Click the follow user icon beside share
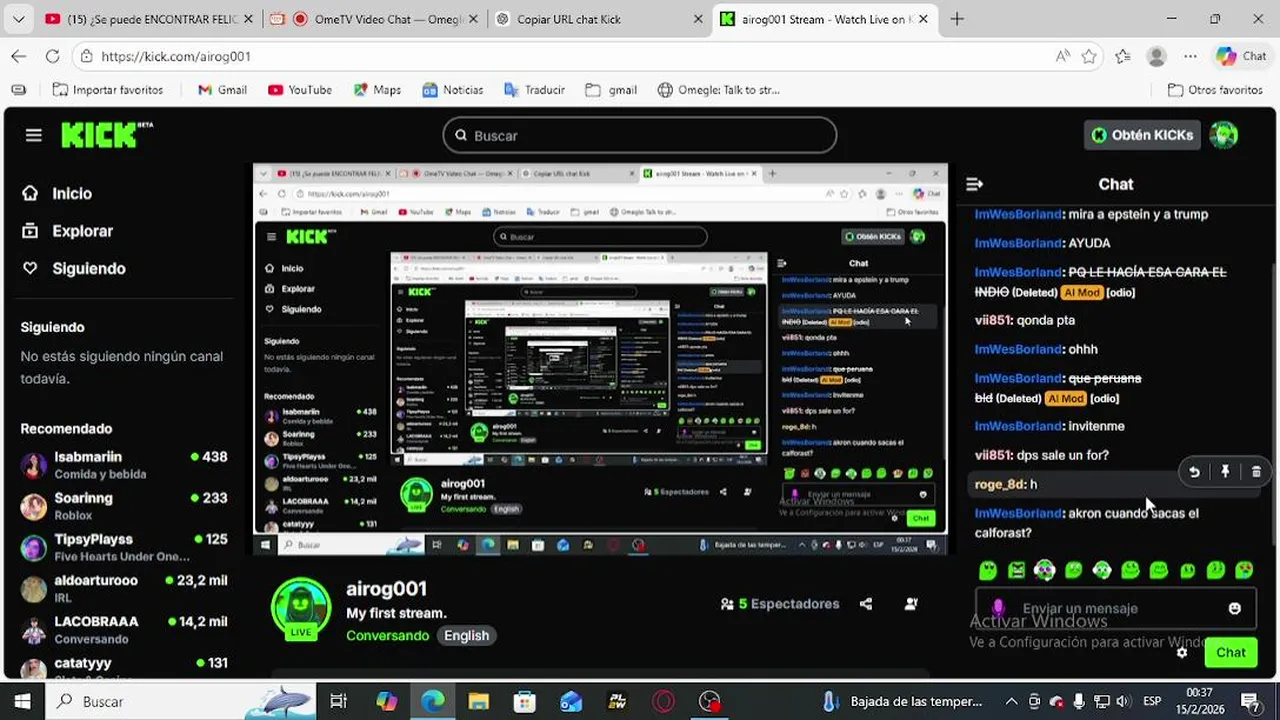This screenshot has height=720, width=1280. (x=911, y=604)
